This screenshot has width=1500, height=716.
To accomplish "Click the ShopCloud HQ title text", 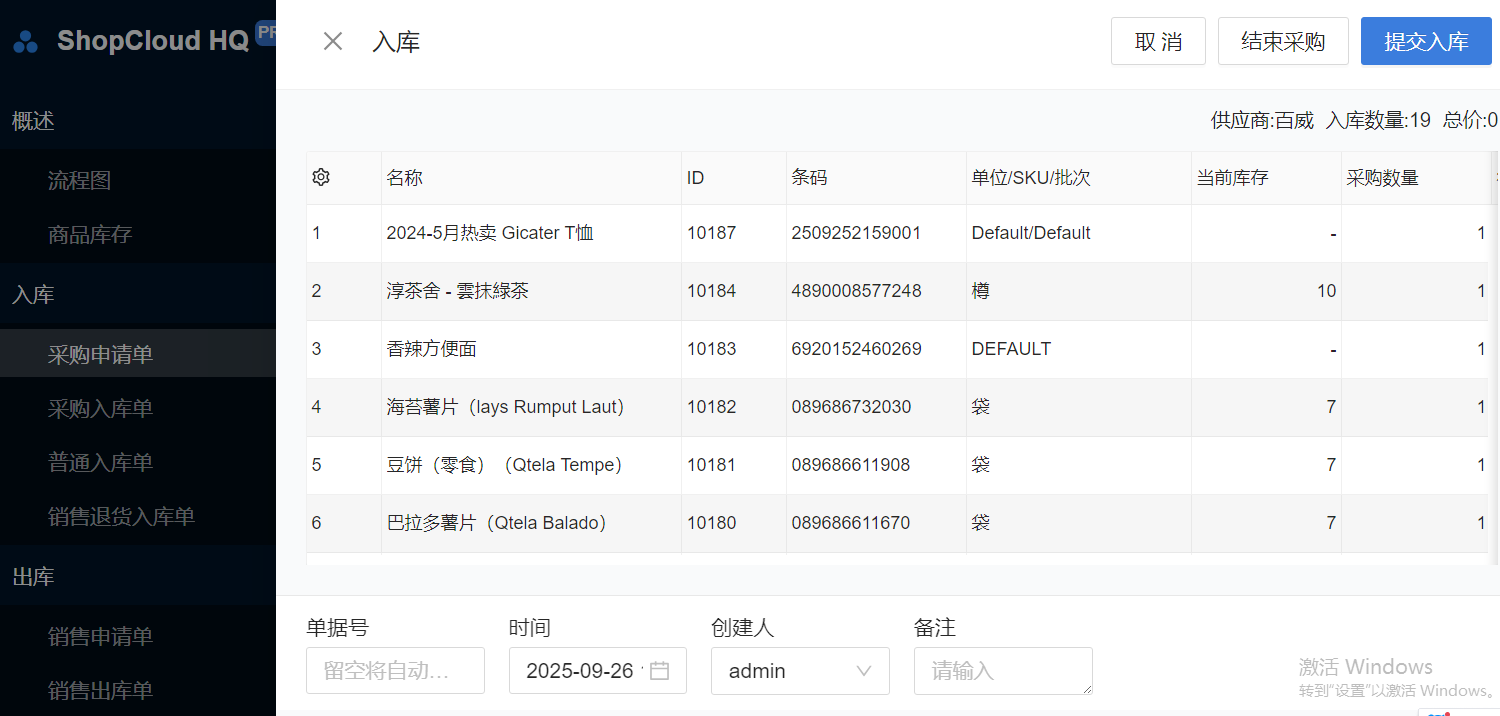I will pos(153,41).
